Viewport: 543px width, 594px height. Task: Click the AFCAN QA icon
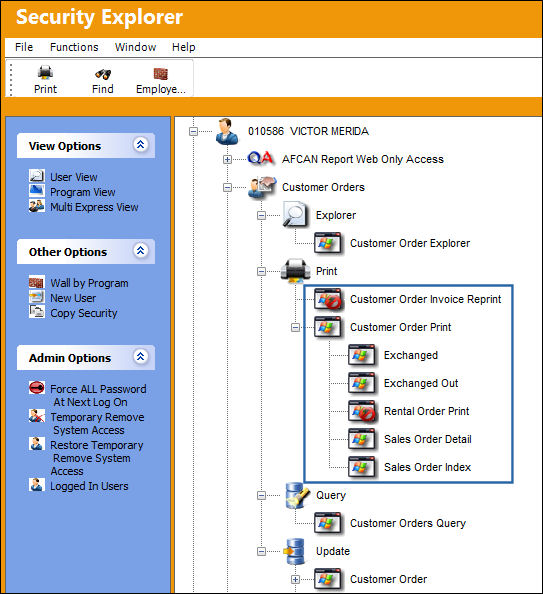coord(260,158)
